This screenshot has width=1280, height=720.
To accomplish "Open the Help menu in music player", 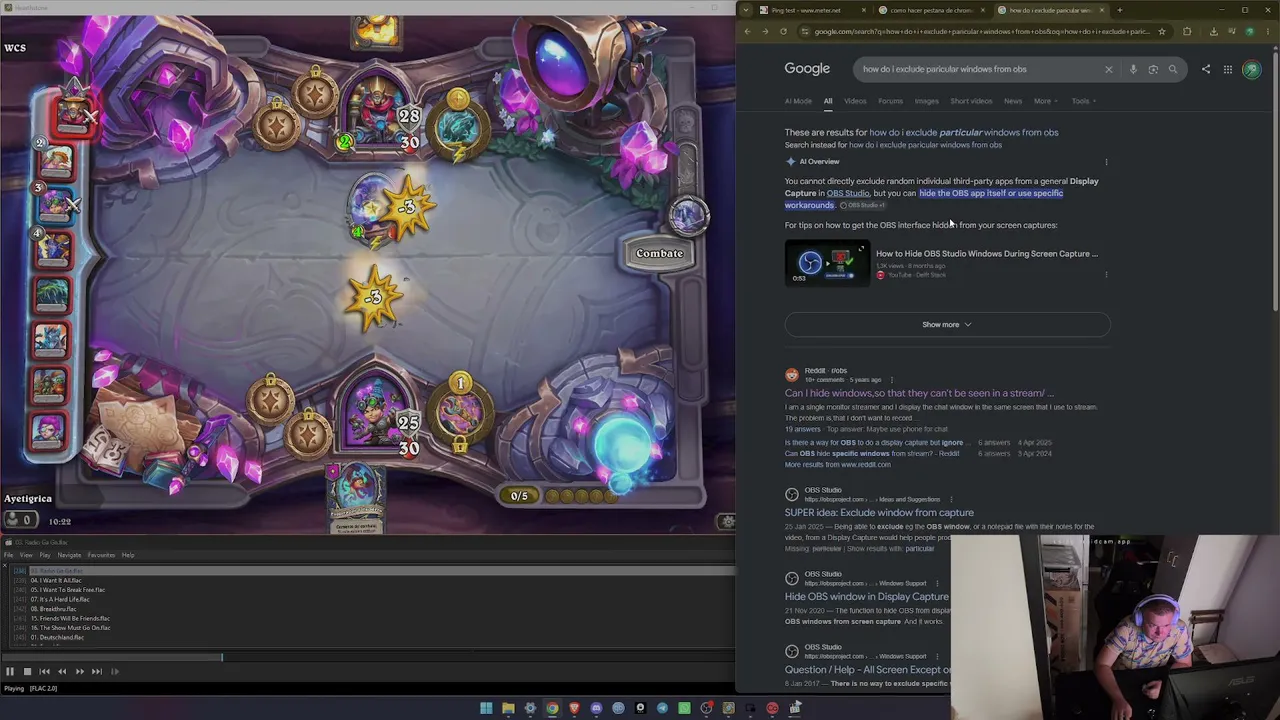I will [128, 555].
